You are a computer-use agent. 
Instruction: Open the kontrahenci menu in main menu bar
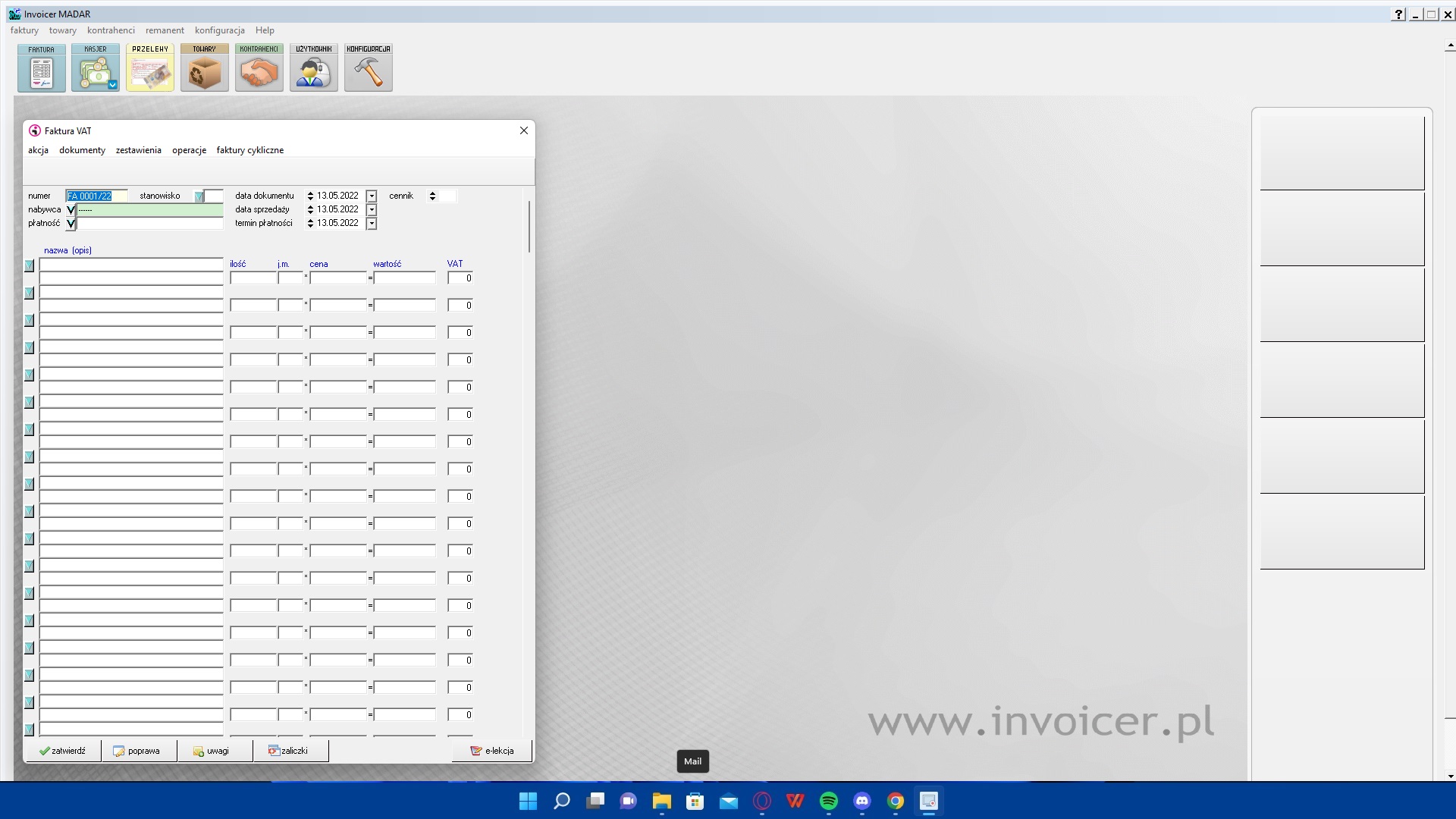click(111, 30)
